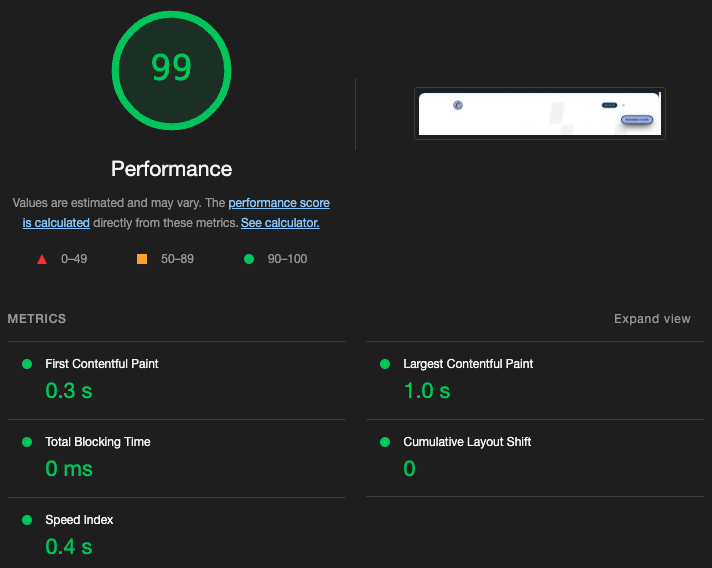Viewport: 712px width, 568px height.
Task: Click the 99 performance score gauge
Action: click(171, 68)
